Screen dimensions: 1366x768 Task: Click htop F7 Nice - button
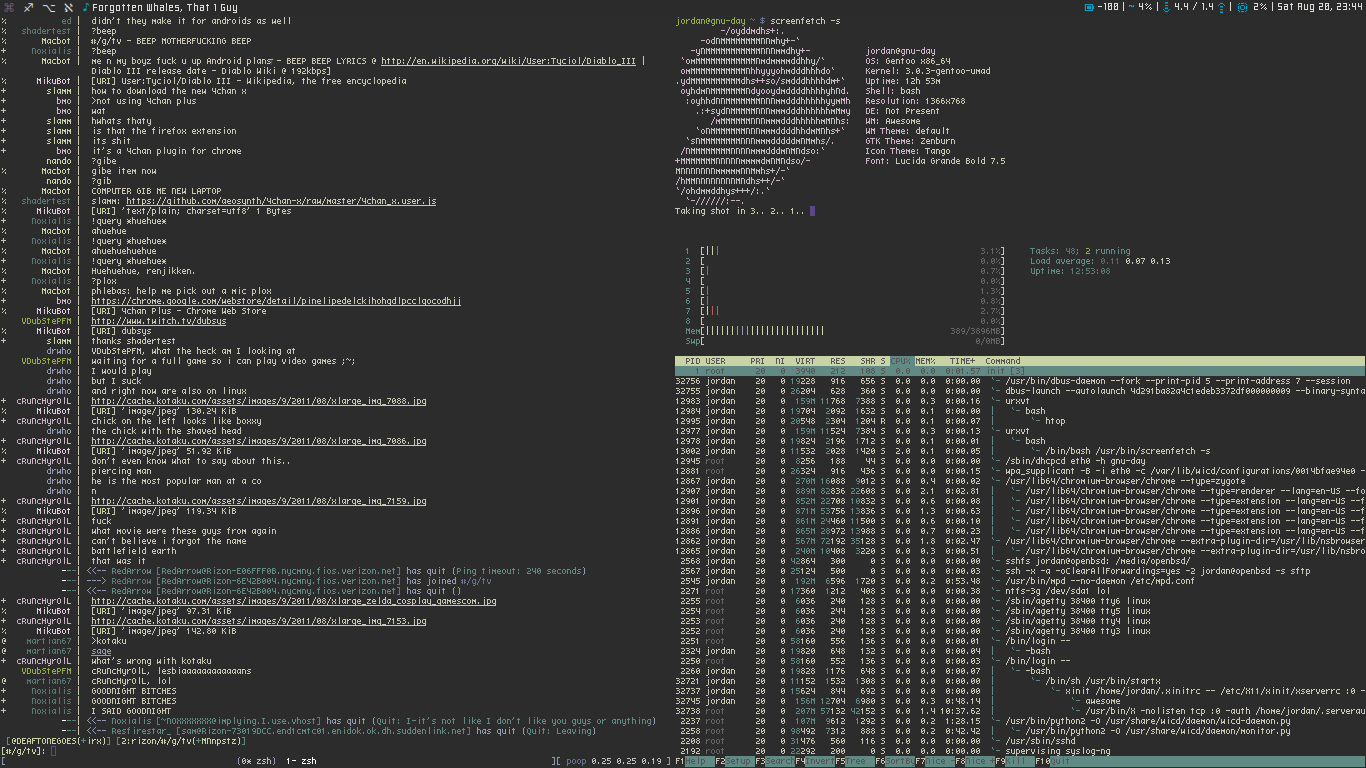(x=935, y=761)
